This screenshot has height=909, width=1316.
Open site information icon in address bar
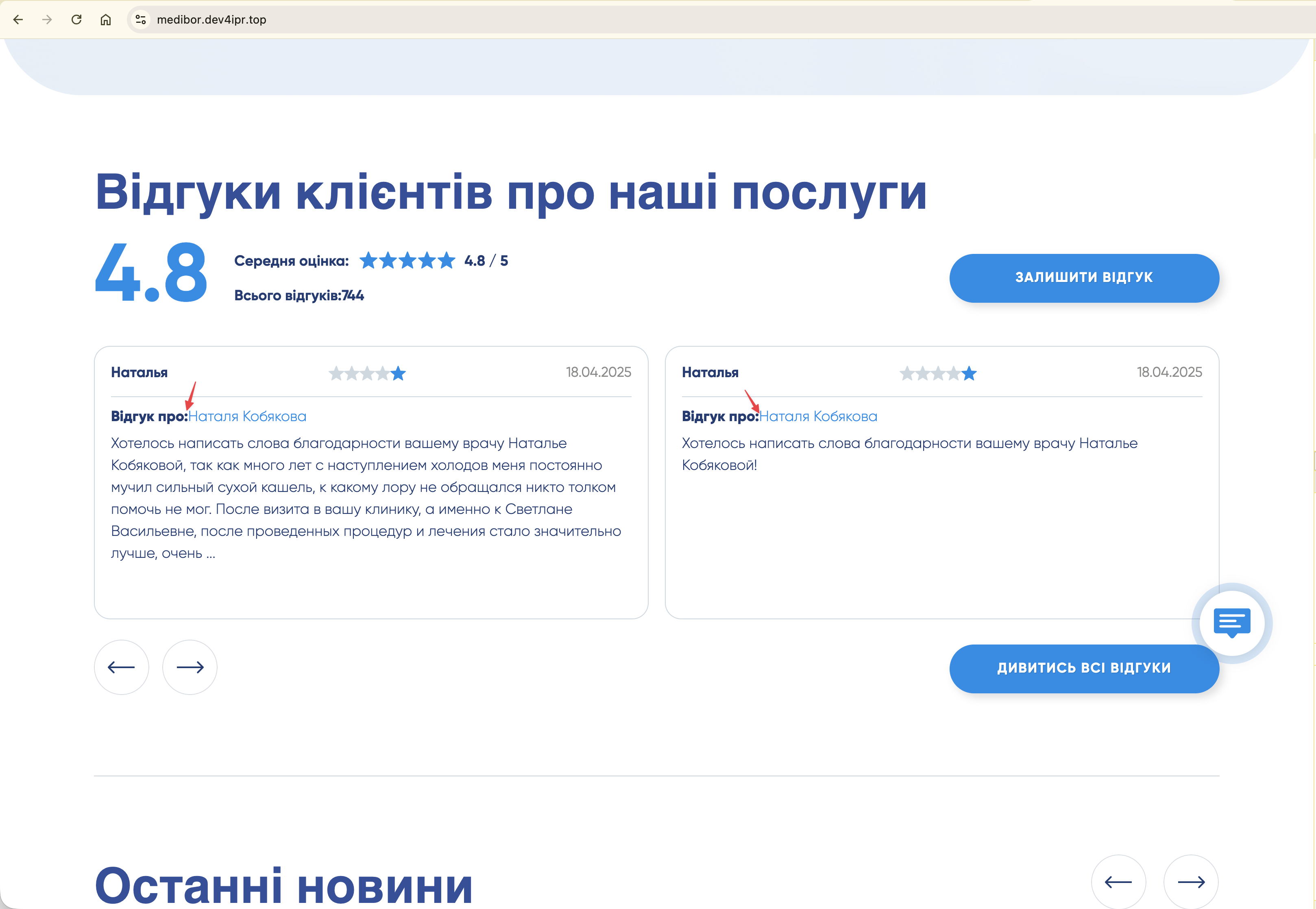[141, 20]
